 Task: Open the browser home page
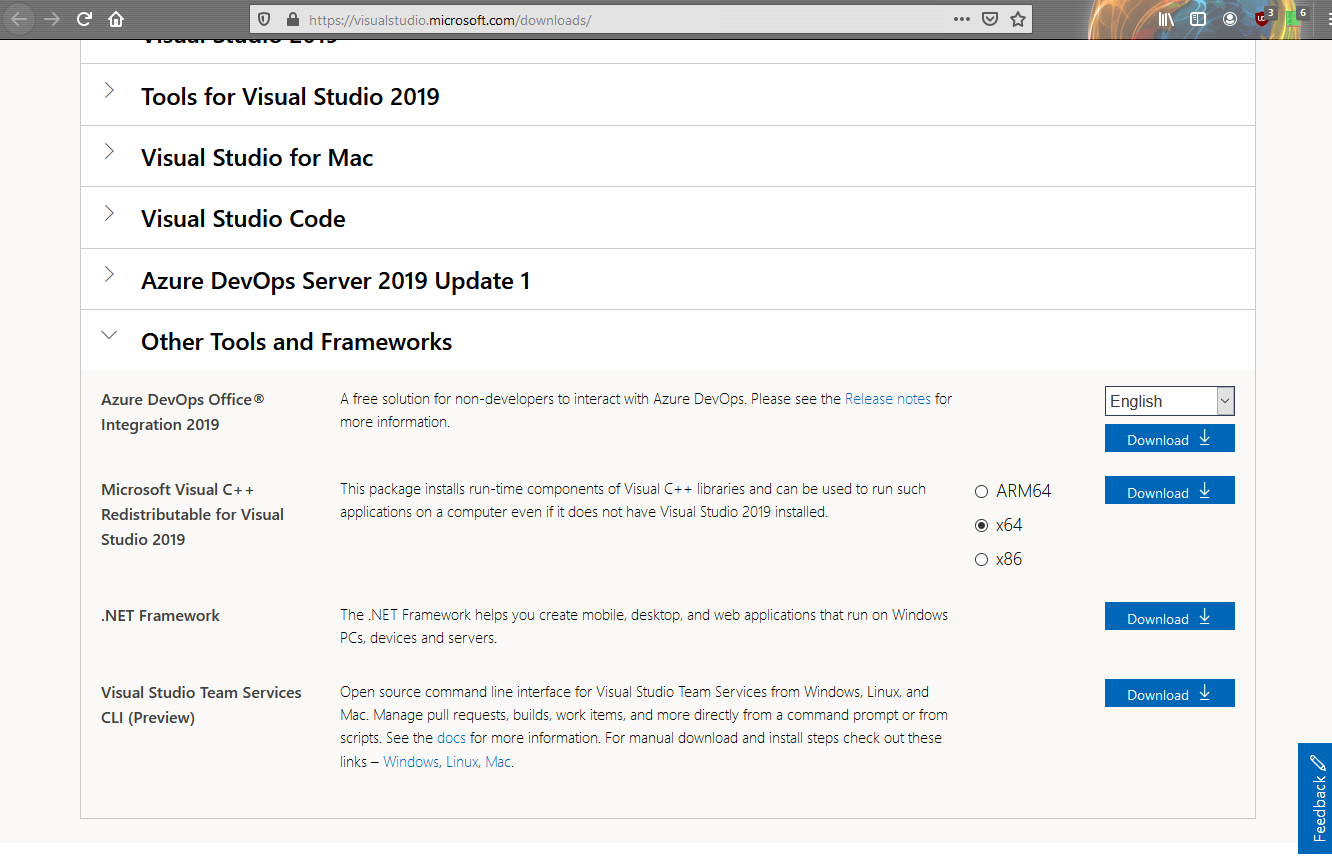[x=116, y=19]
